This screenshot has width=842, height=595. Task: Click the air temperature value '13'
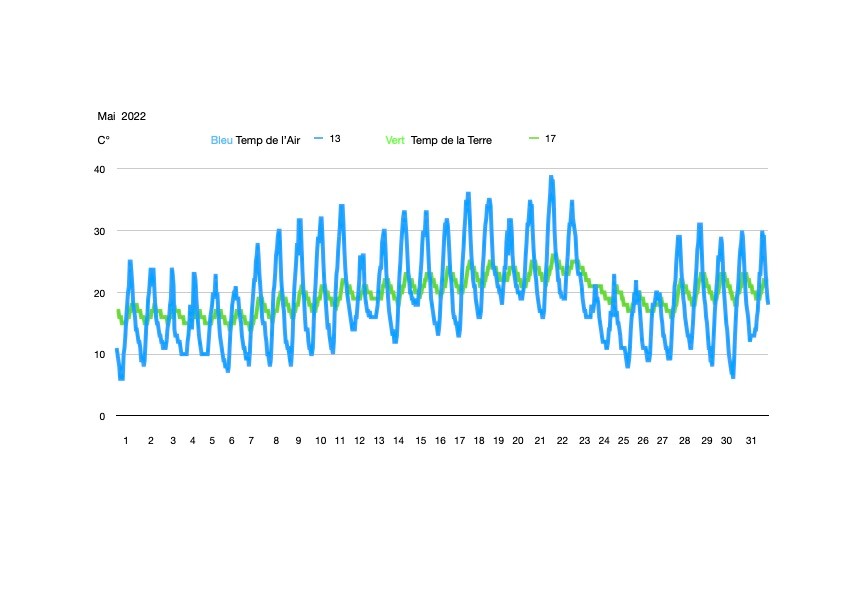335,139
